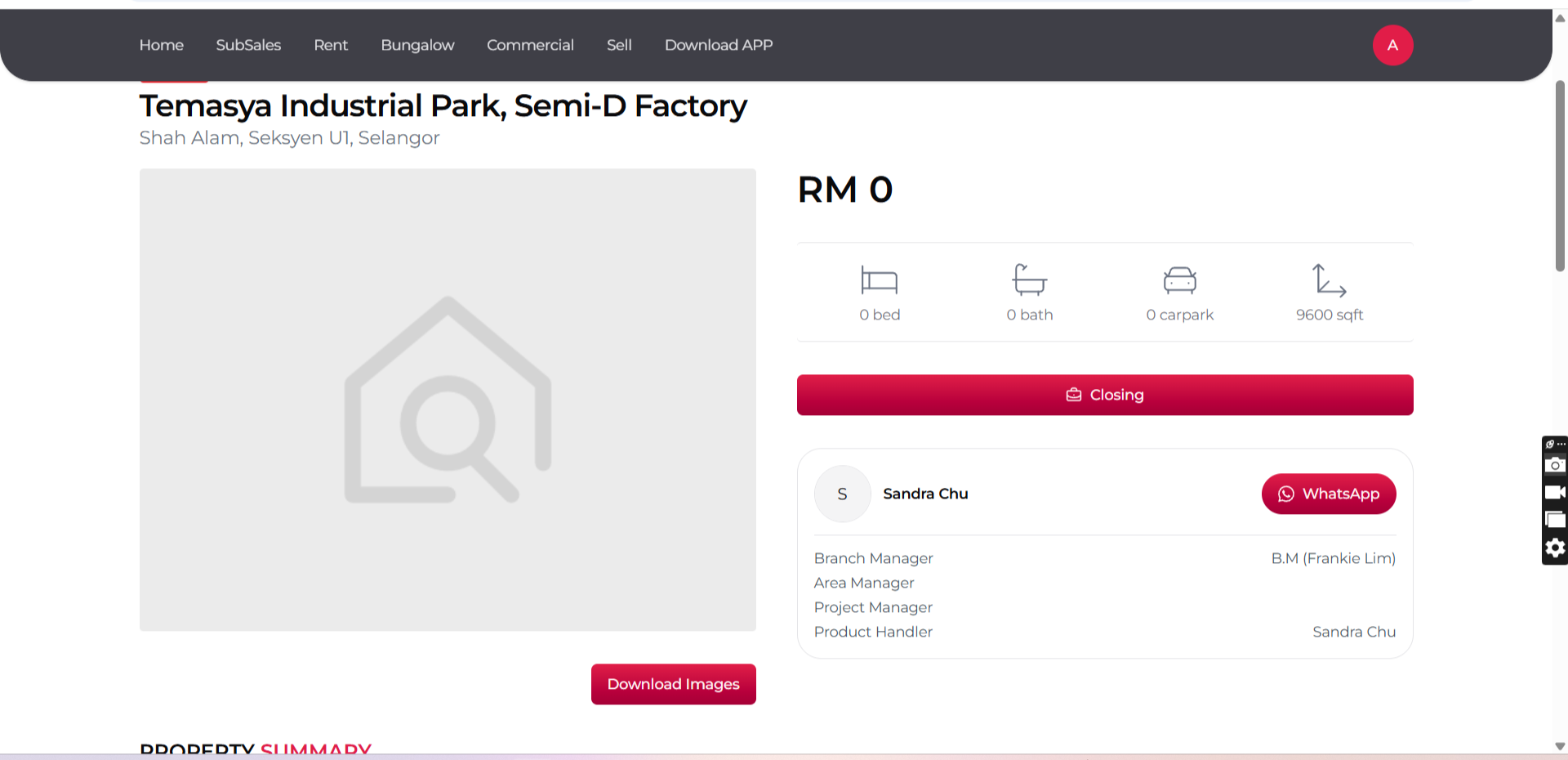Viewport: 1568px width, 760px height.
Task: Click the user avatar "A" icon
Action: [1392, 45]
